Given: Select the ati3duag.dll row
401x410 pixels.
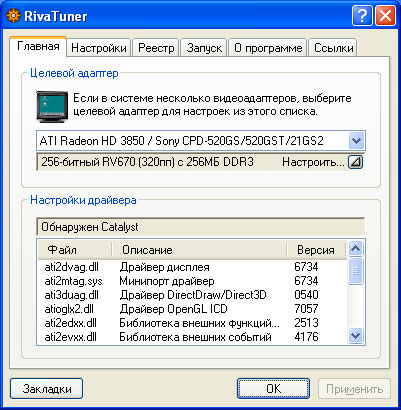Looking at the screenshot, I should [x=192, y=295].
